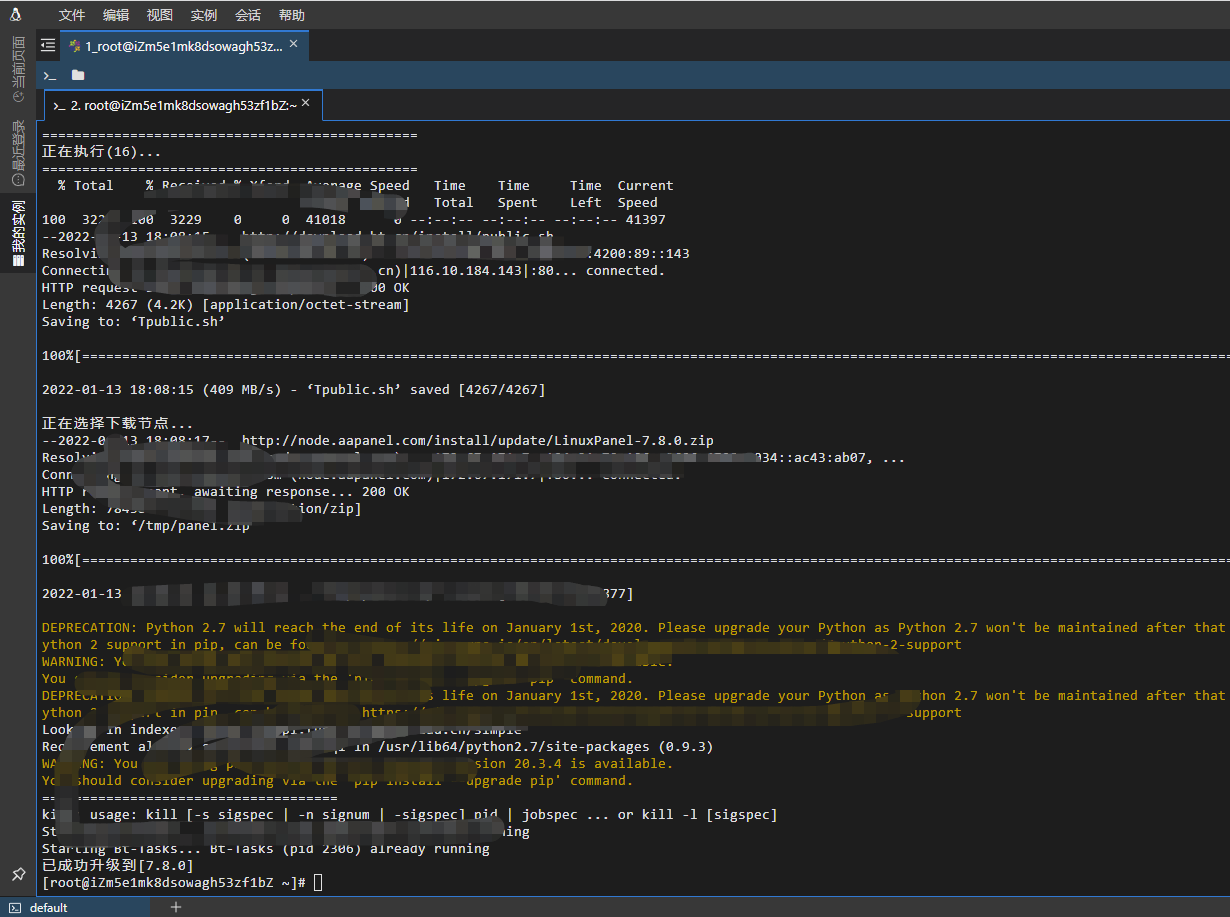Open the 实例 menu
This screenshot has width=1230, height=917.
pyautogui.click(x=204, y=15)
